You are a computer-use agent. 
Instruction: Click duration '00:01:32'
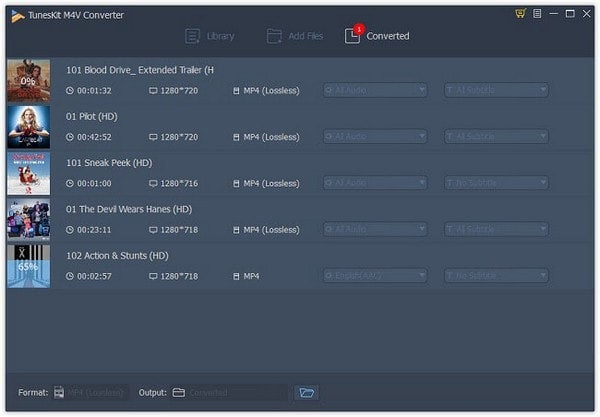(94, 91)
